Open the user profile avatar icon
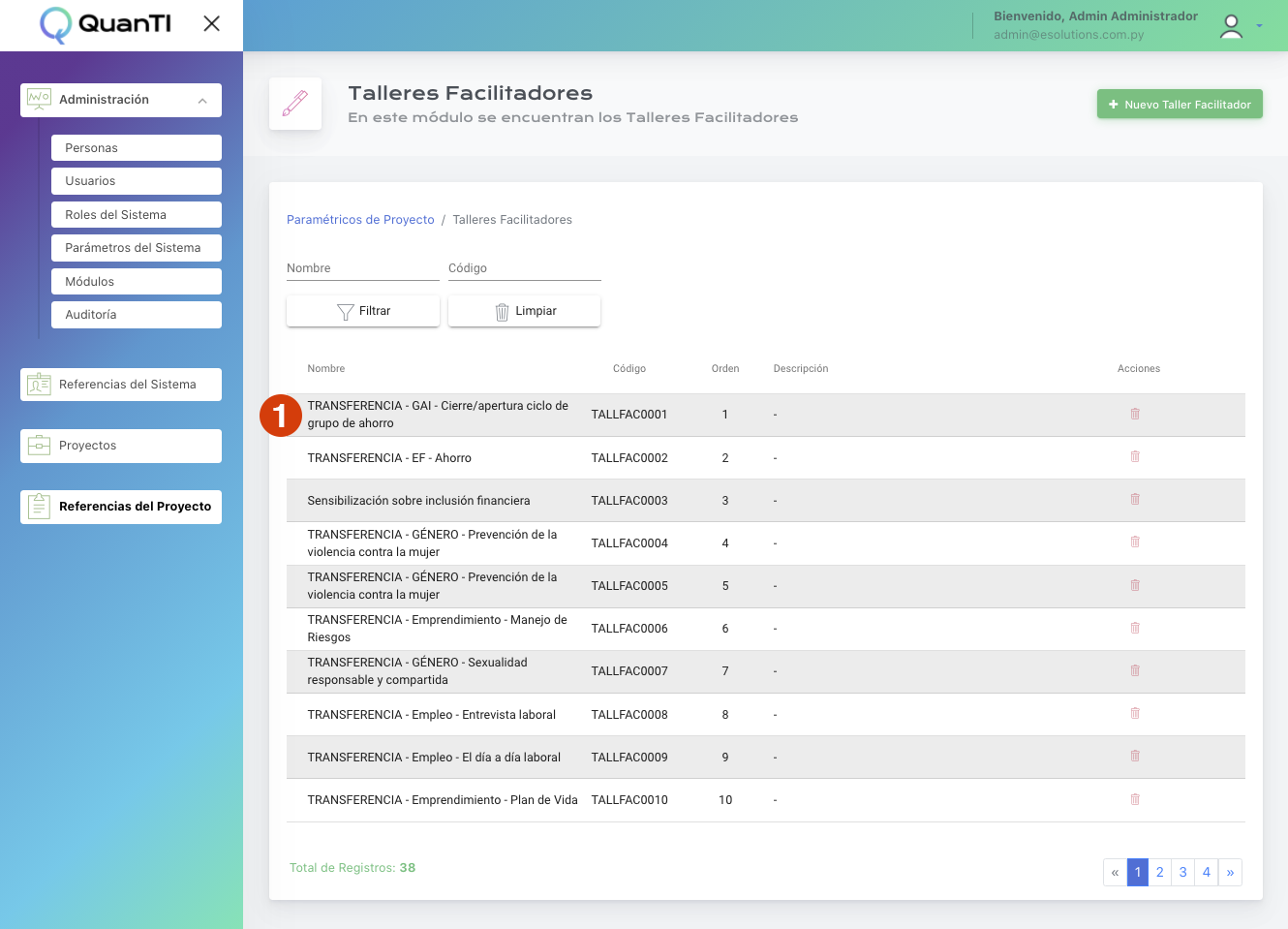 (x=1231, y=26)
